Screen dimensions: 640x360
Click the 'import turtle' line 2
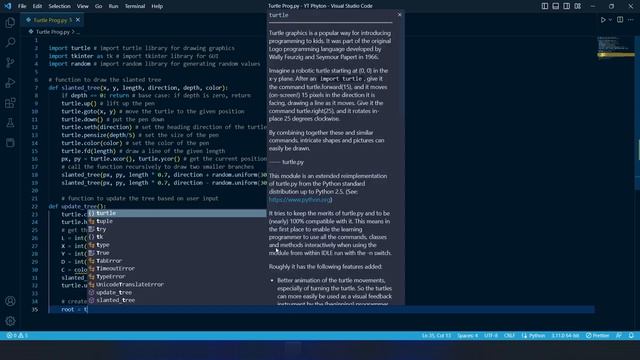pos(142,48)
